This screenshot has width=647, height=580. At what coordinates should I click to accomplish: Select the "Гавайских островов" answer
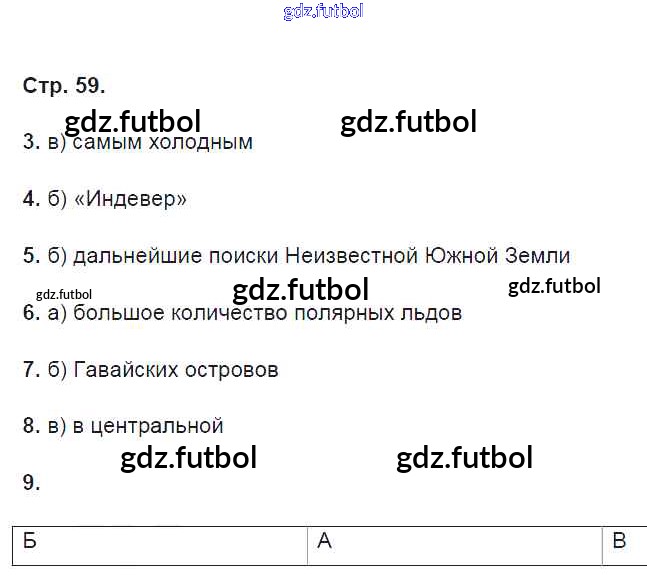tap(175, 370)
